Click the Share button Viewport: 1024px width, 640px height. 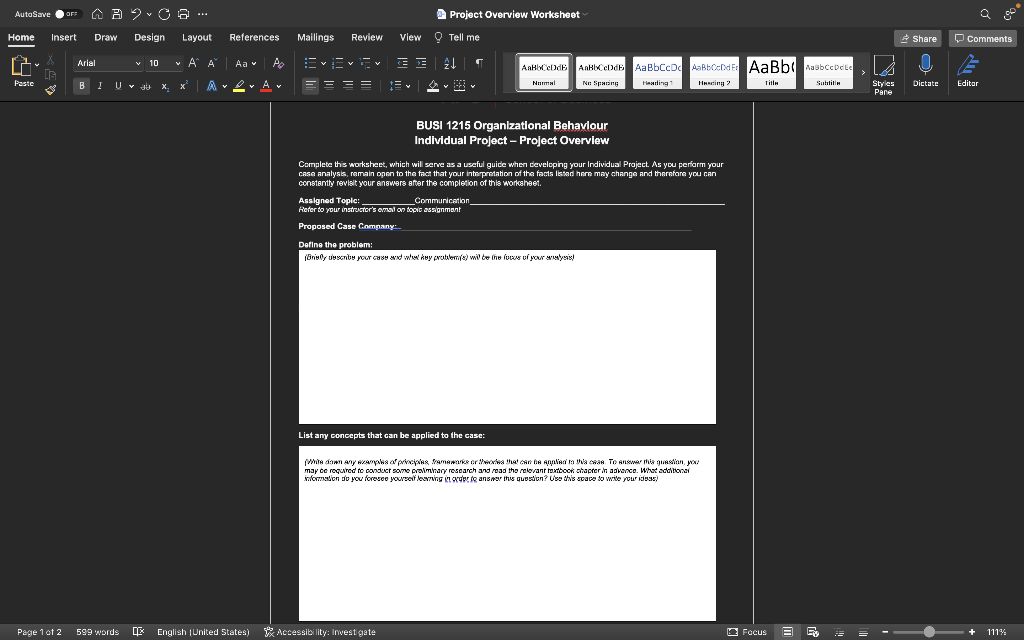[x=918, y=39]
